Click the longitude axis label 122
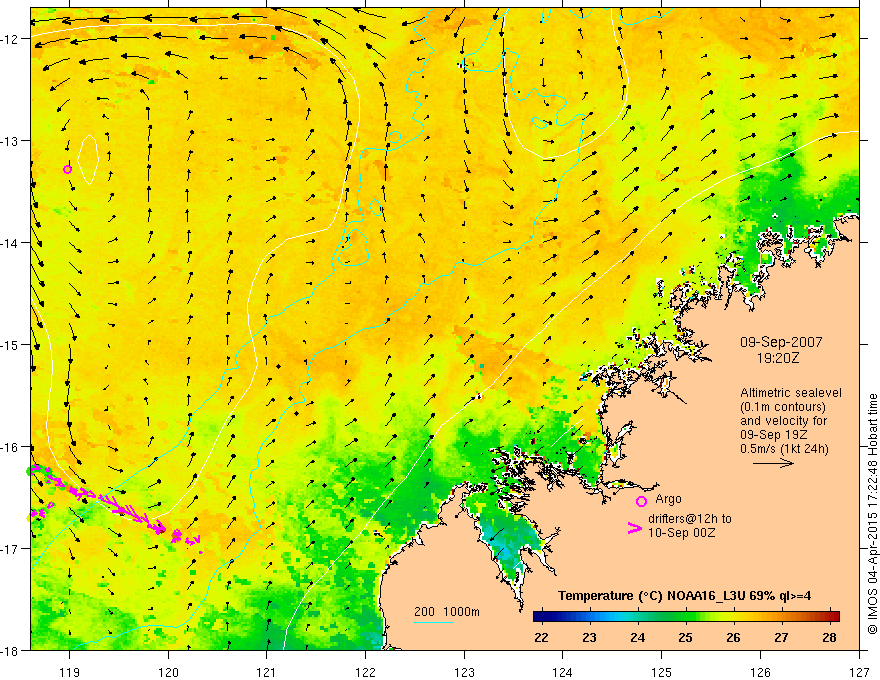 click(365, 672)
